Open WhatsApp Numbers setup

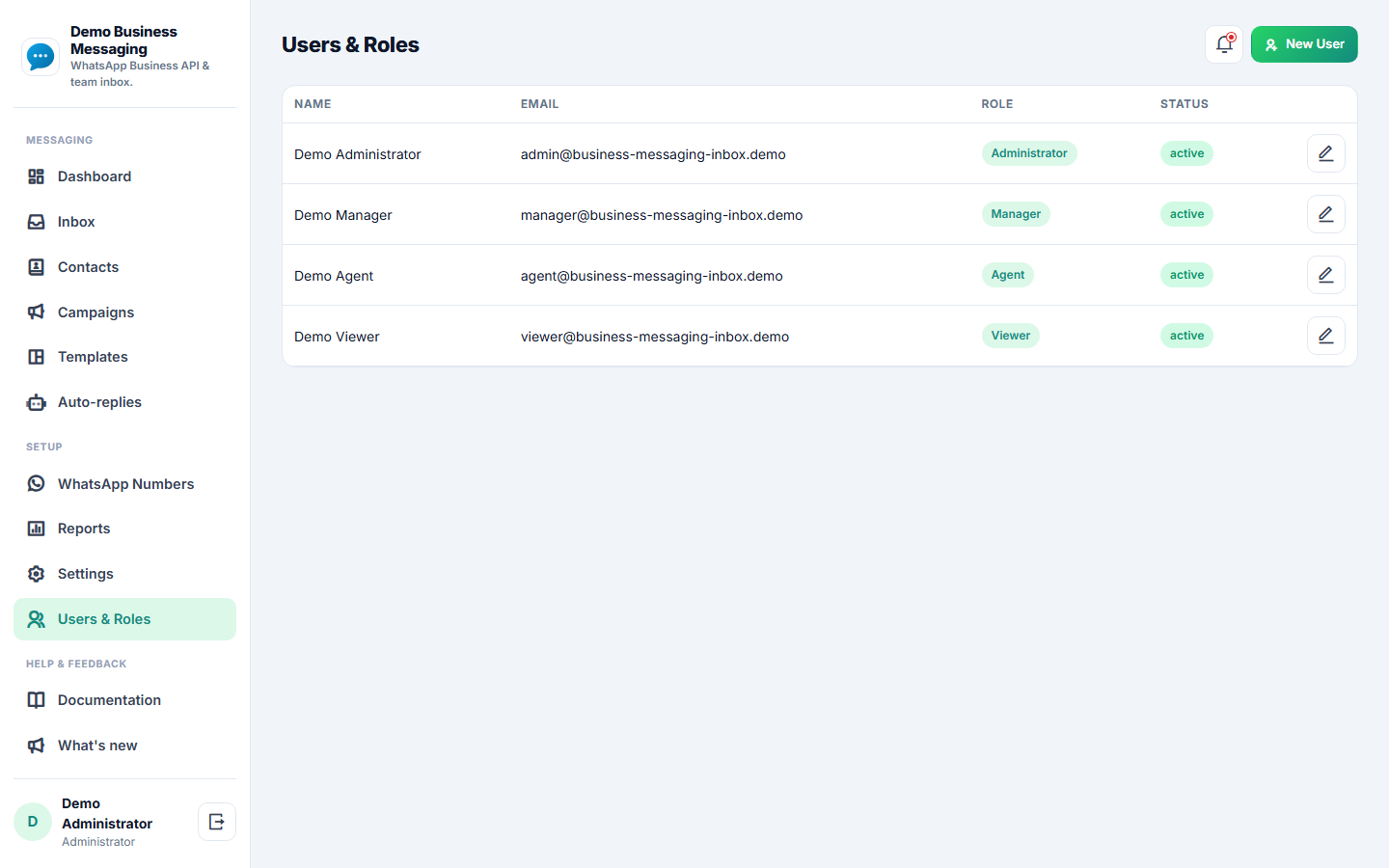click(x=124, y=484)
